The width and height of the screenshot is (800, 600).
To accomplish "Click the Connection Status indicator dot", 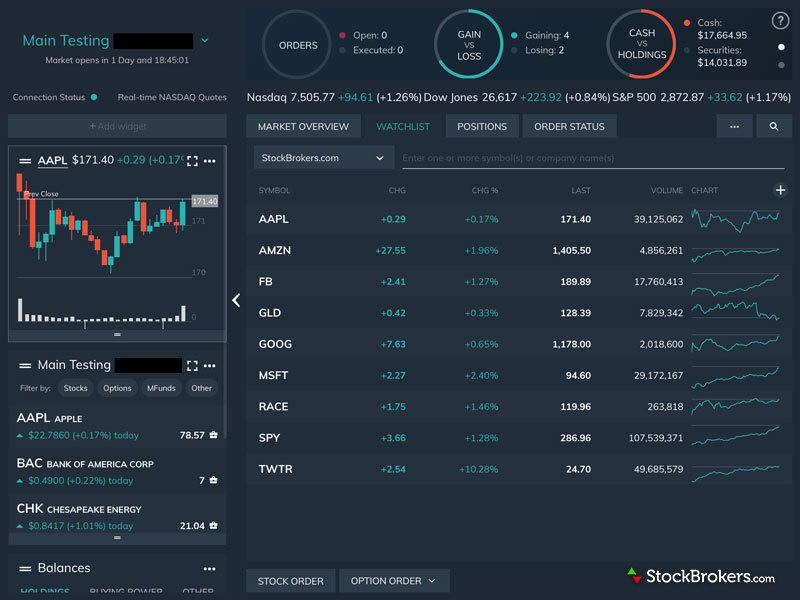I will coord(94,97).
